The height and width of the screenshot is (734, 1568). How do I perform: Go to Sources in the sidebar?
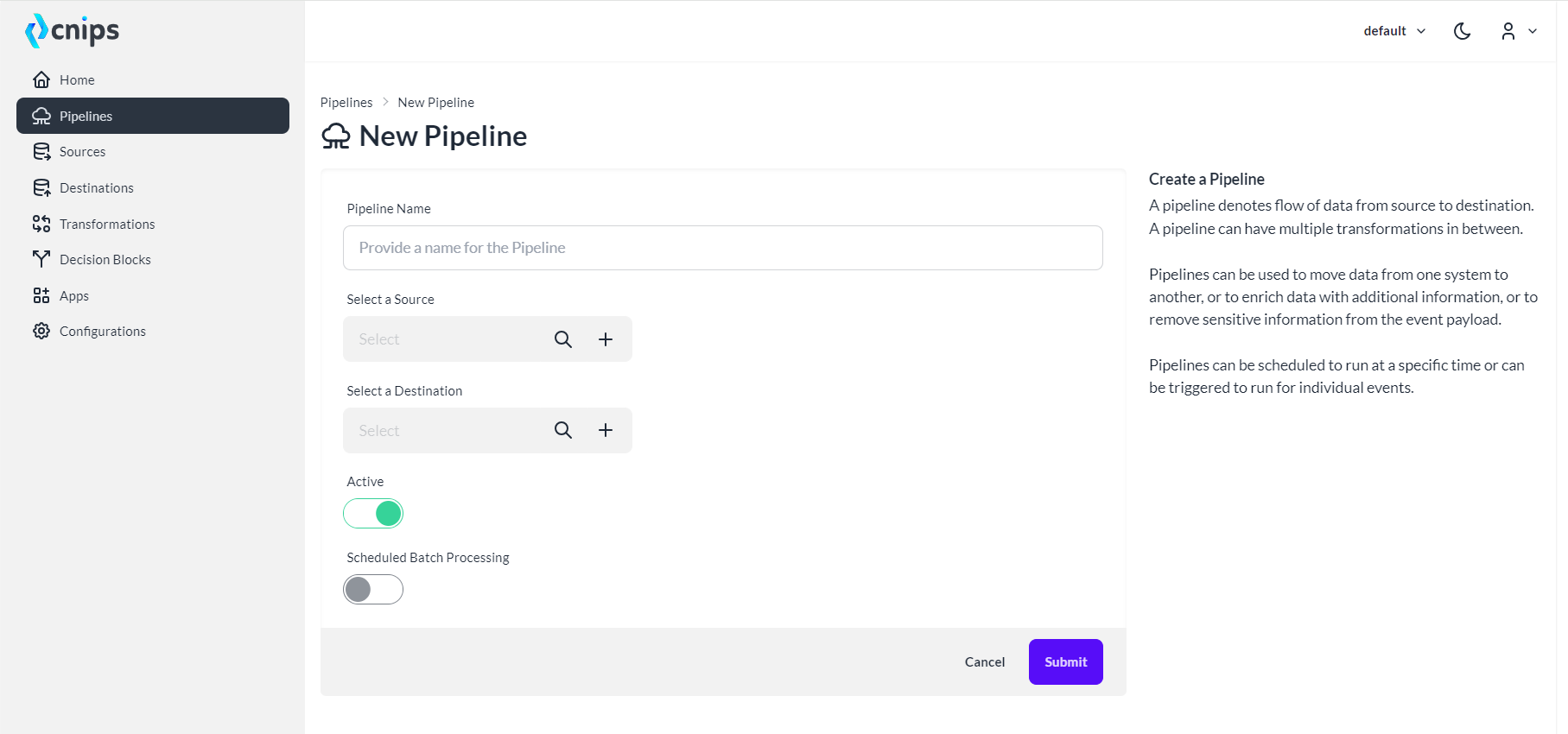[x=153, y=152]
